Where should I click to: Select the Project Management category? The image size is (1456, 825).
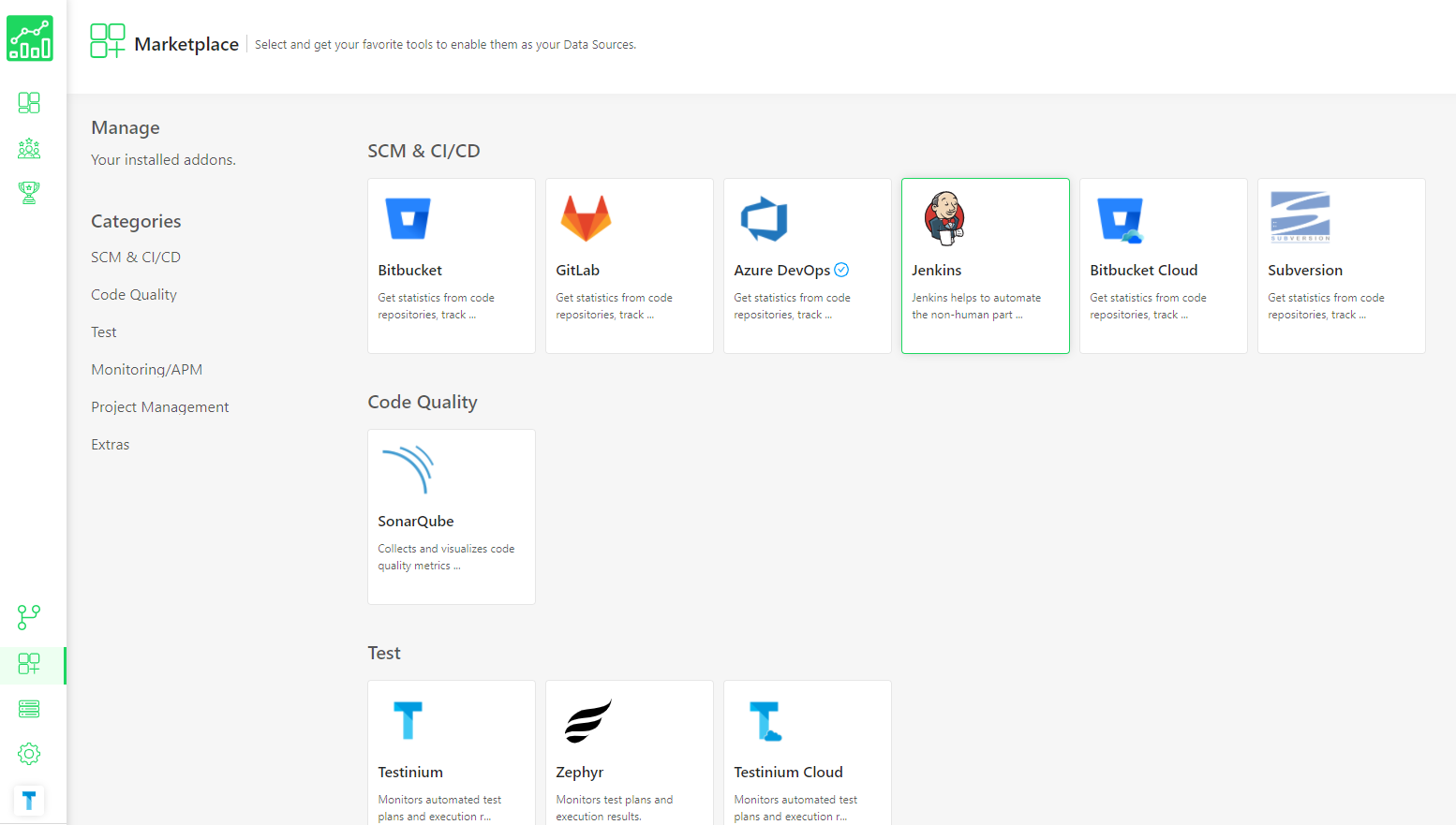pyautogui.click(x=160, y=406)
